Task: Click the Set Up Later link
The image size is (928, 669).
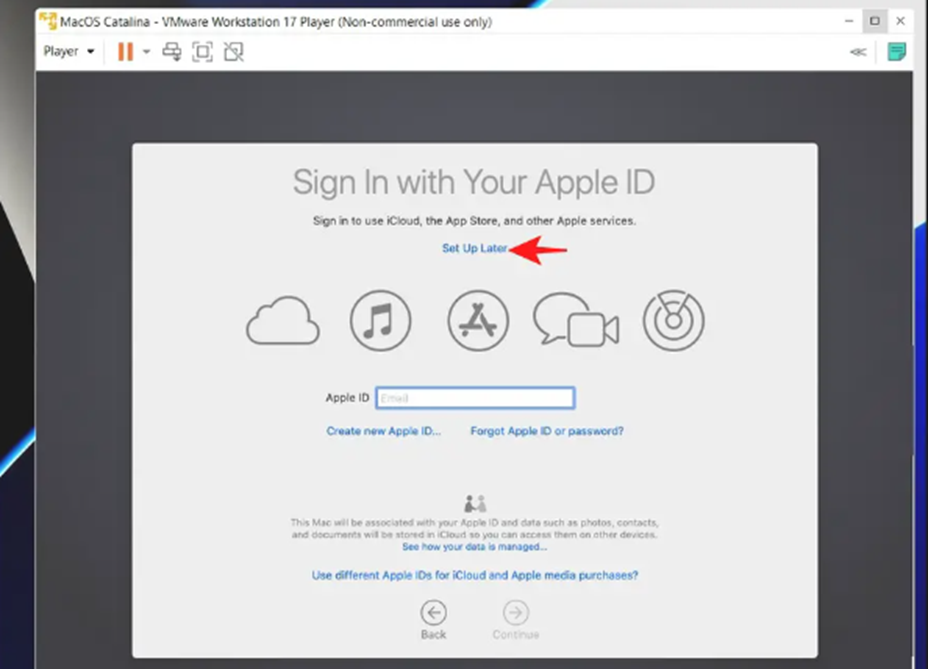Action: pos(475,248)
